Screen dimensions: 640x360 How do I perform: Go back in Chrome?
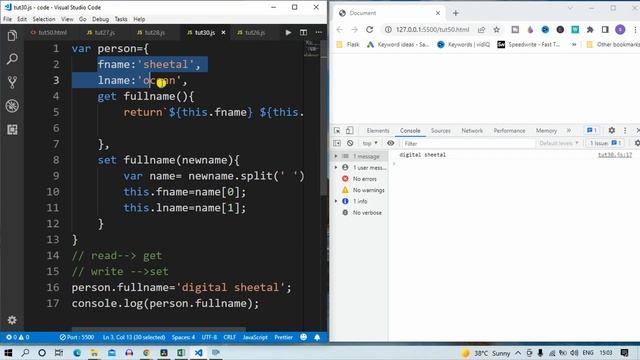340,29
